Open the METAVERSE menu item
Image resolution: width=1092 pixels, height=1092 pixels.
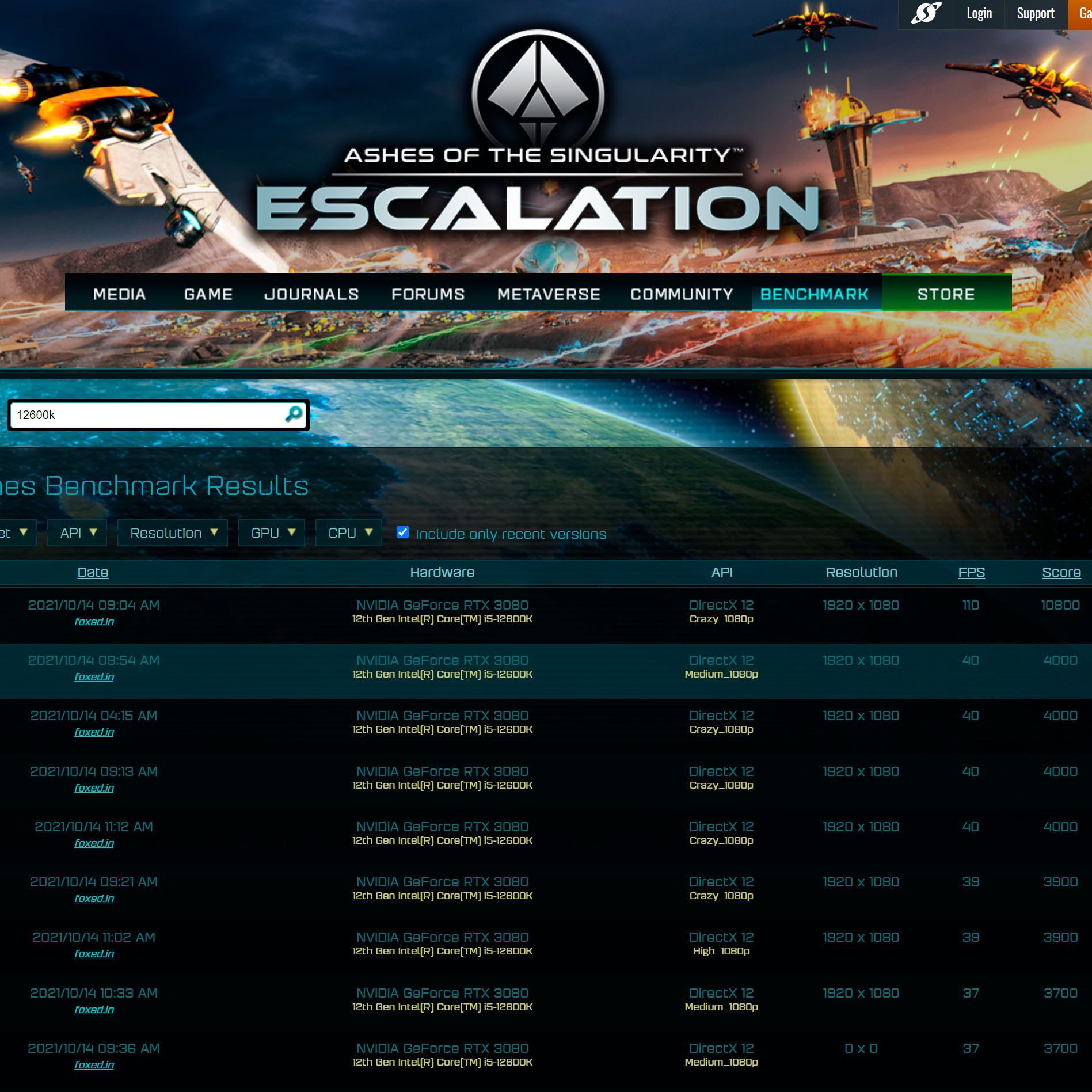pyautogui.click(x=549, y=294)
